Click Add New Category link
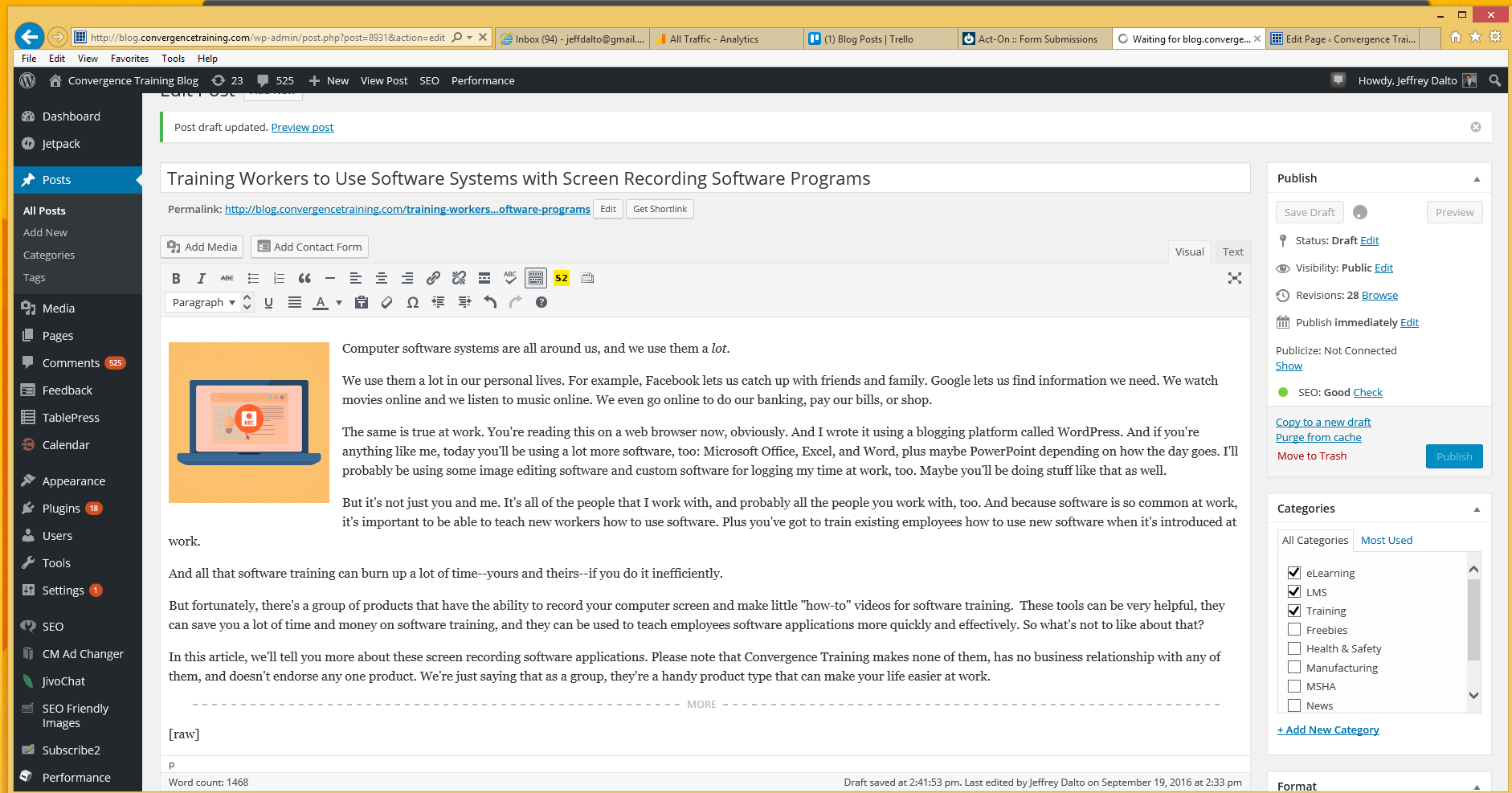 click(x=1328, y=730)
